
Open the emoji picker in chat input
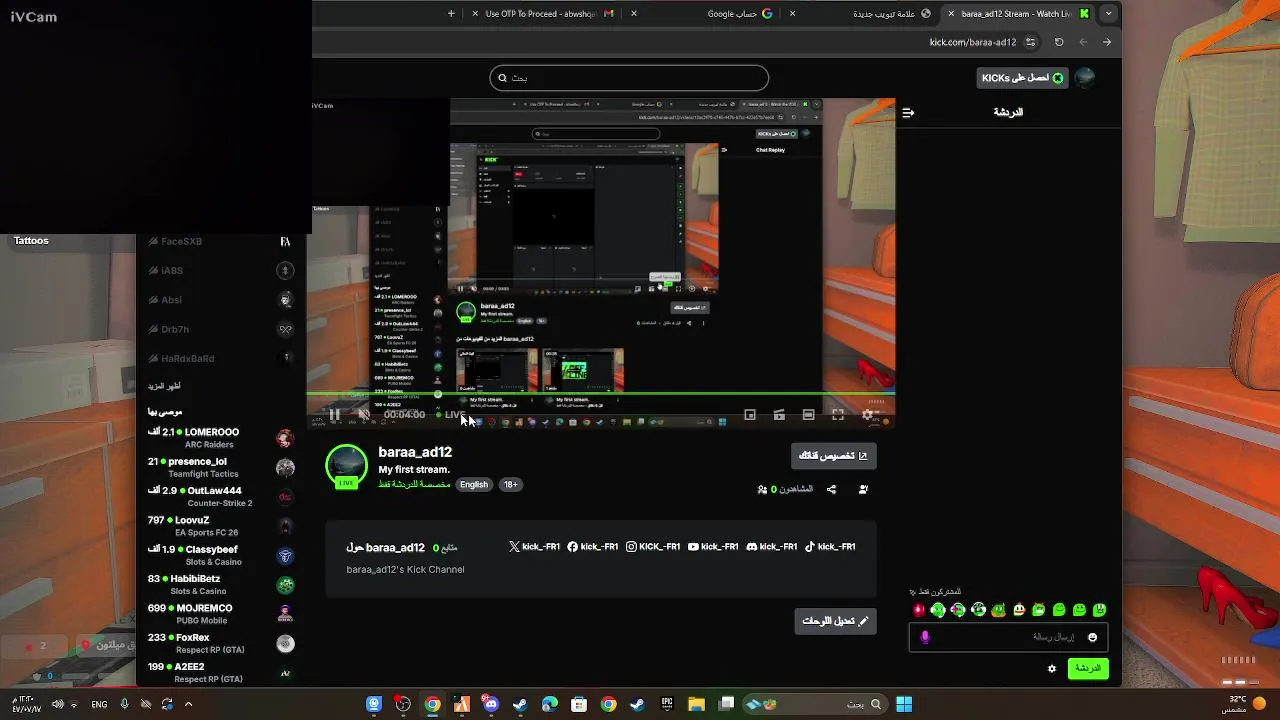tap(1092, 637)
